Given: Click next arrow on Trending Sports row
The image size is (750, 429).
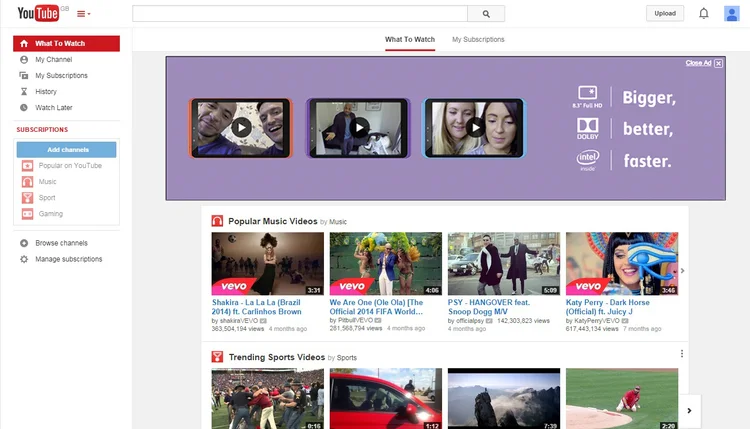Looking at the screenshot, I should (689, 411).
